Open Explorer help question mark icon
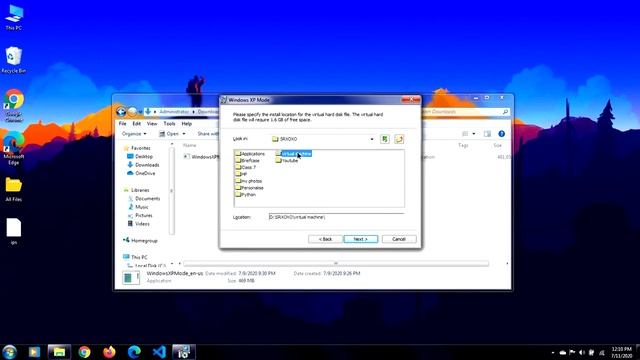 coord(502,134)
